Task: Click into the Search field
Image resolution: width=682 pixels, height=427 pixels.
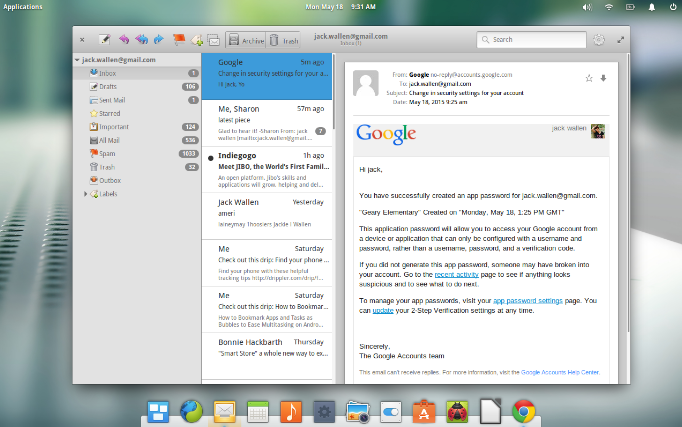Action: (532, 40)
